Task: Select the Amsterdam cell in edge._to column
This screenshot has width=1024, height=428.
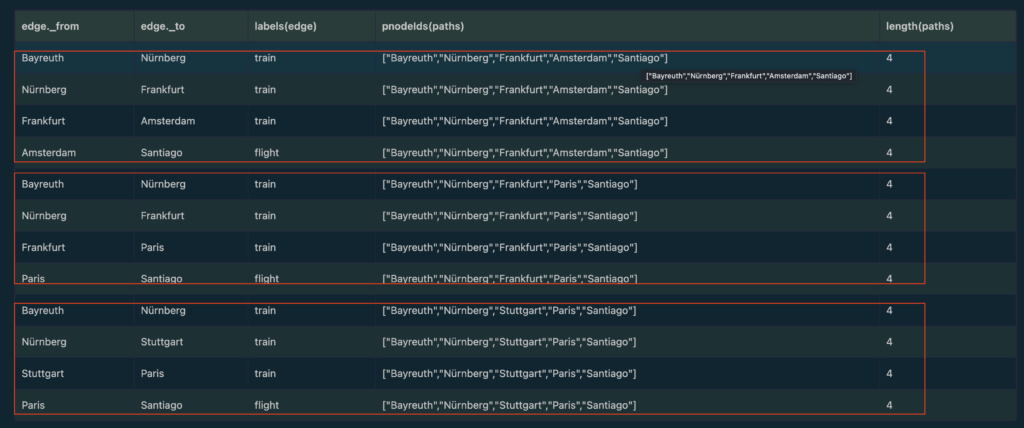Action: (168, 121)
